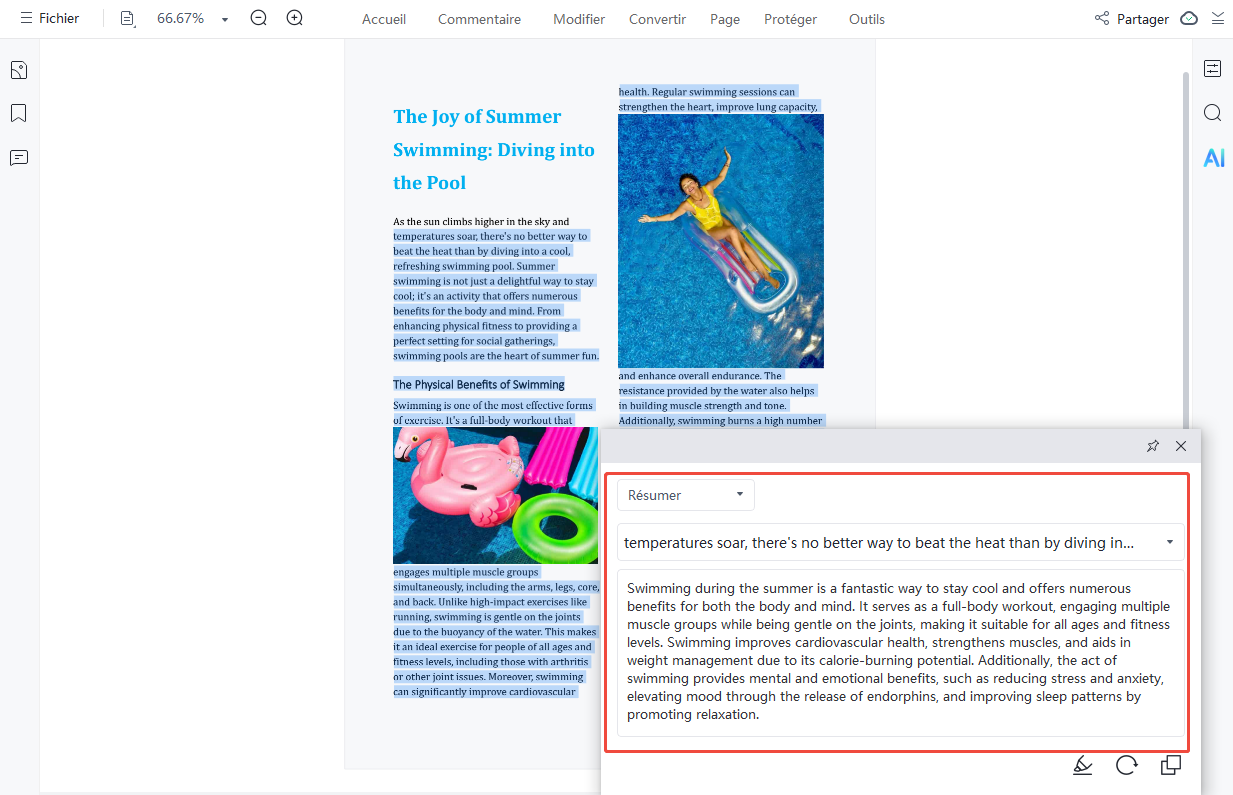Open the AI assistant sidebar icon
This screenshot has width=1233, height=795.
pos(1213,158)
